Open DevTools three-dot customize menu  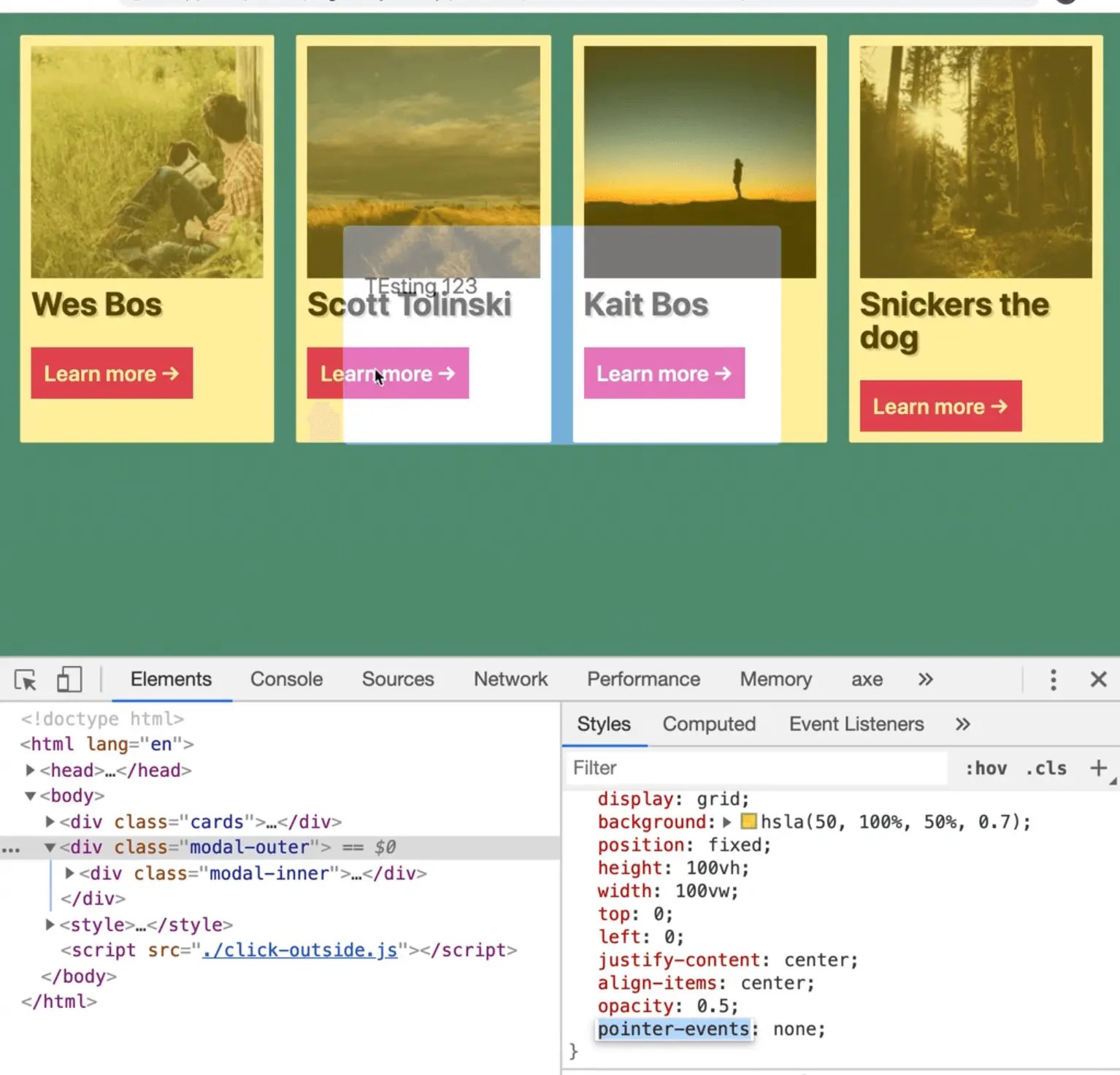point(1052,680)
